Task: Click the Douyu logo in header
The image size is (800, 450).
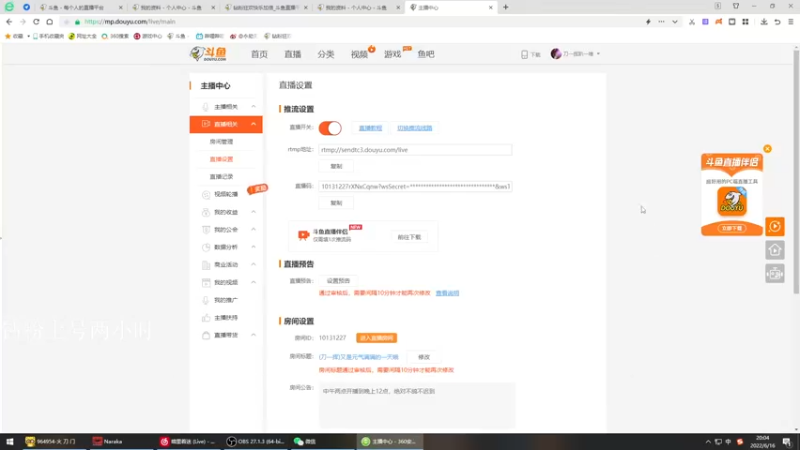Action: point(208,54)
